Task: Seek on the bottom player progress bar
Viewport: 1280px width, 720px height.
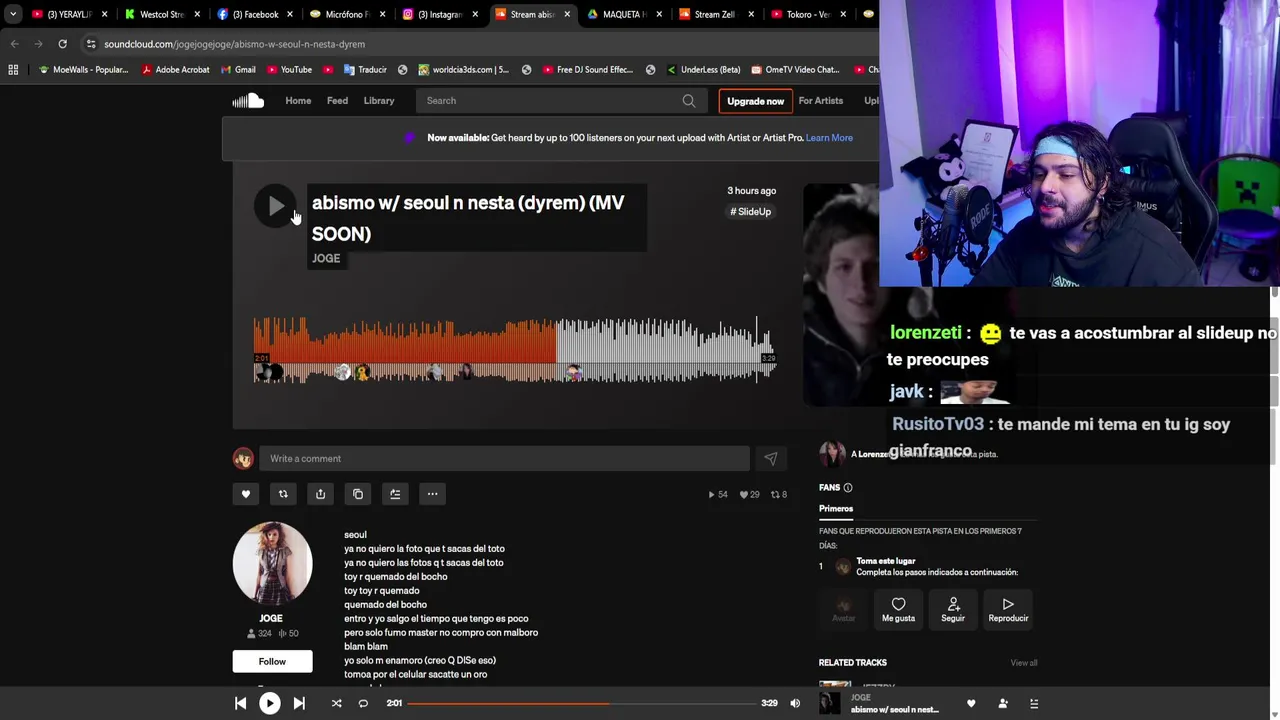Action: click(x=581, y=703)
